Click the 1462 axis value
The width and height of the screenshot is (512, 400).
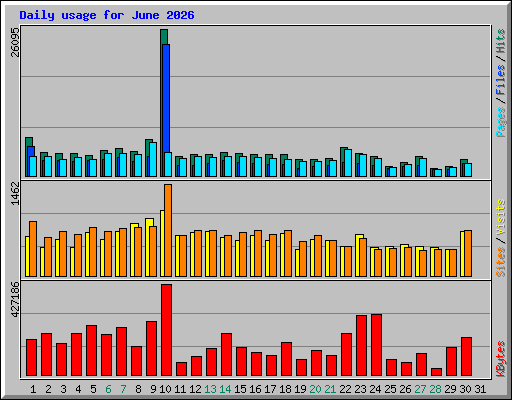point(15,193)
